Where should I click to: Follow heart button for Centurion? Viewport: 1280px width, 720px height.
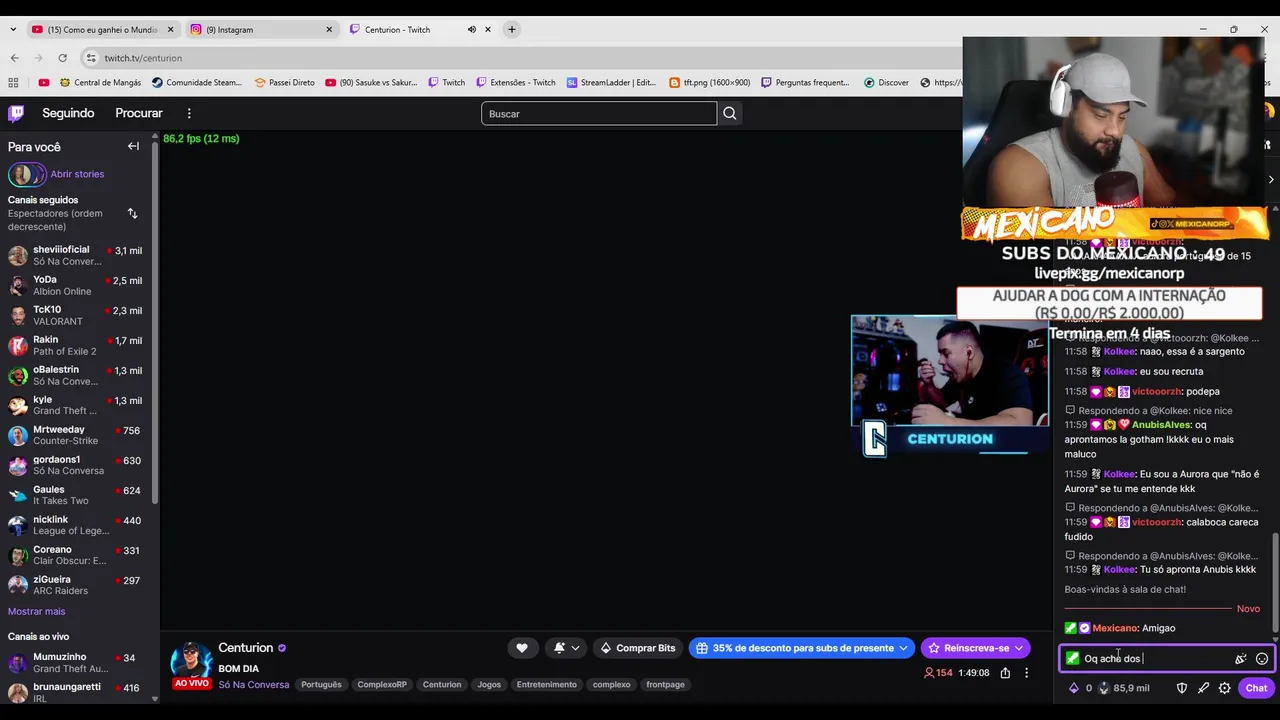pos(522,648)
